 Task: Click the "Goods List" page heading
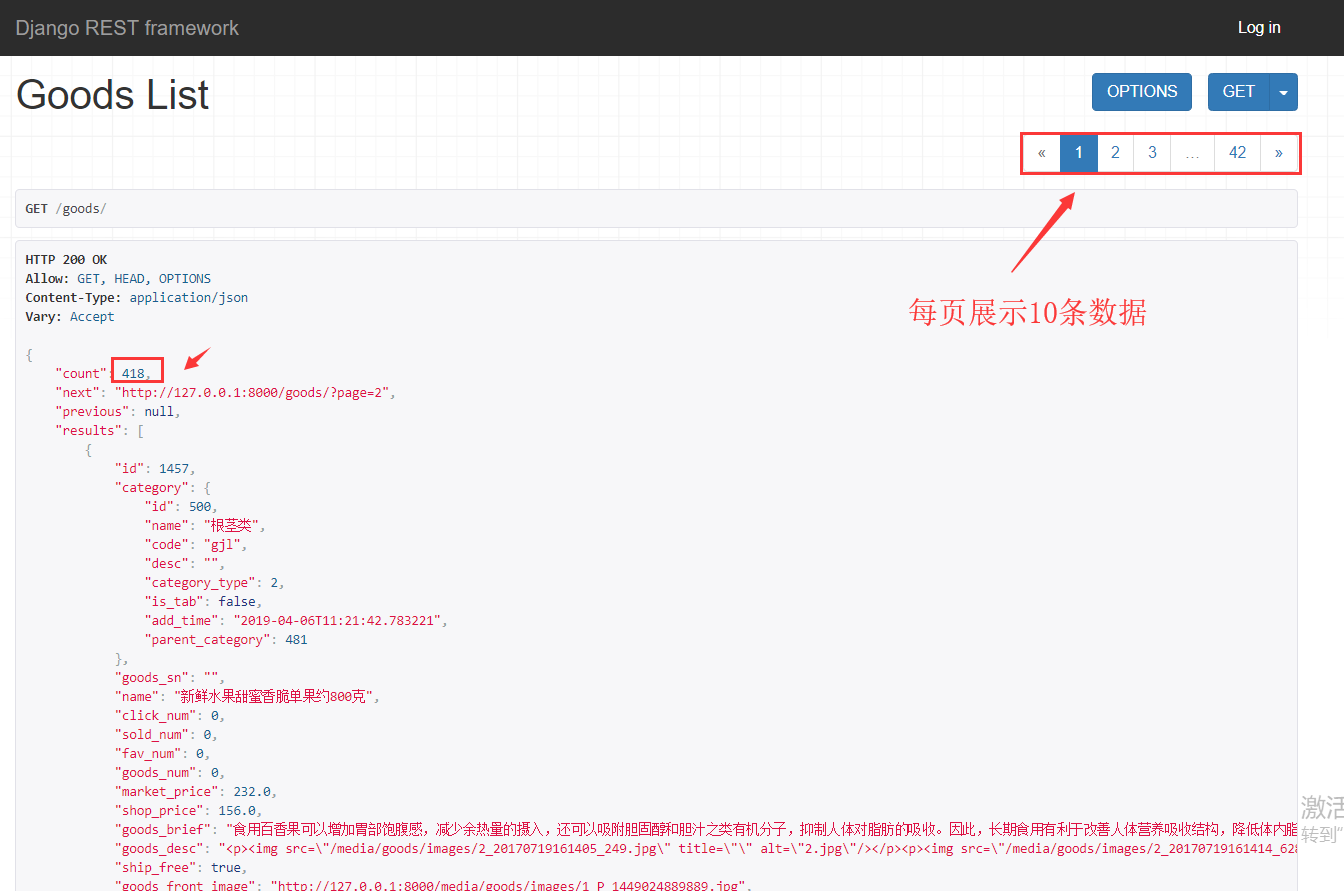pos(113,95)
